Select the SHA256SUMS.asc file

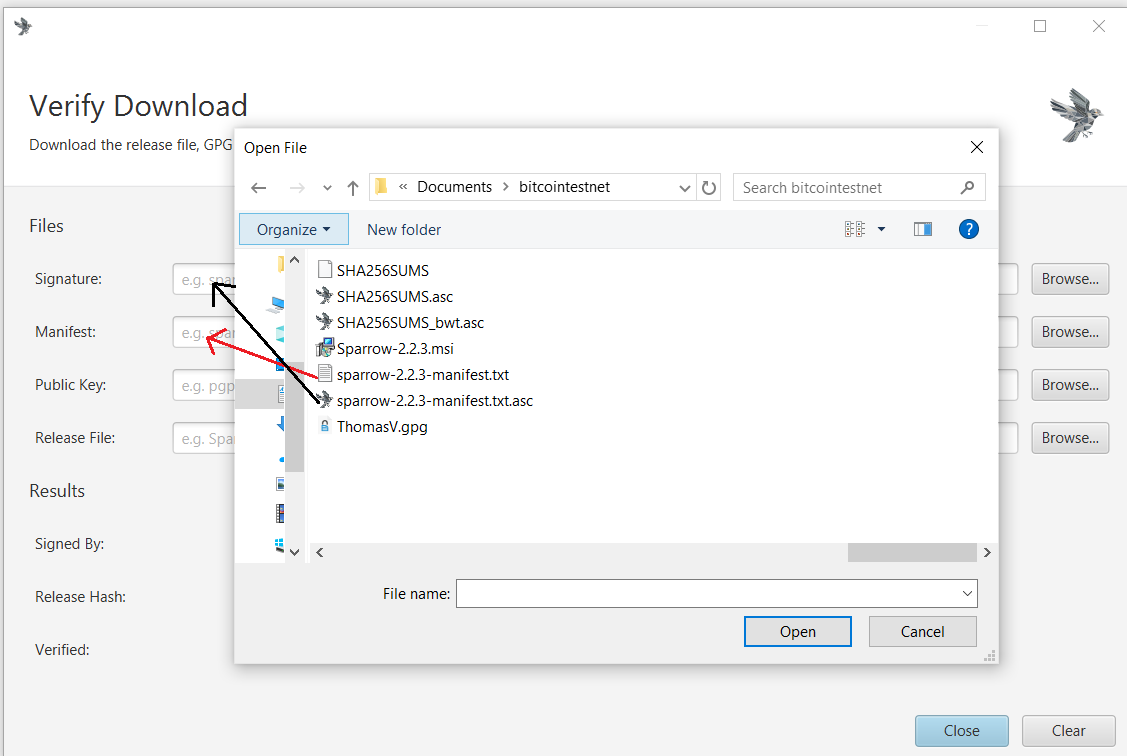point(395,297)
